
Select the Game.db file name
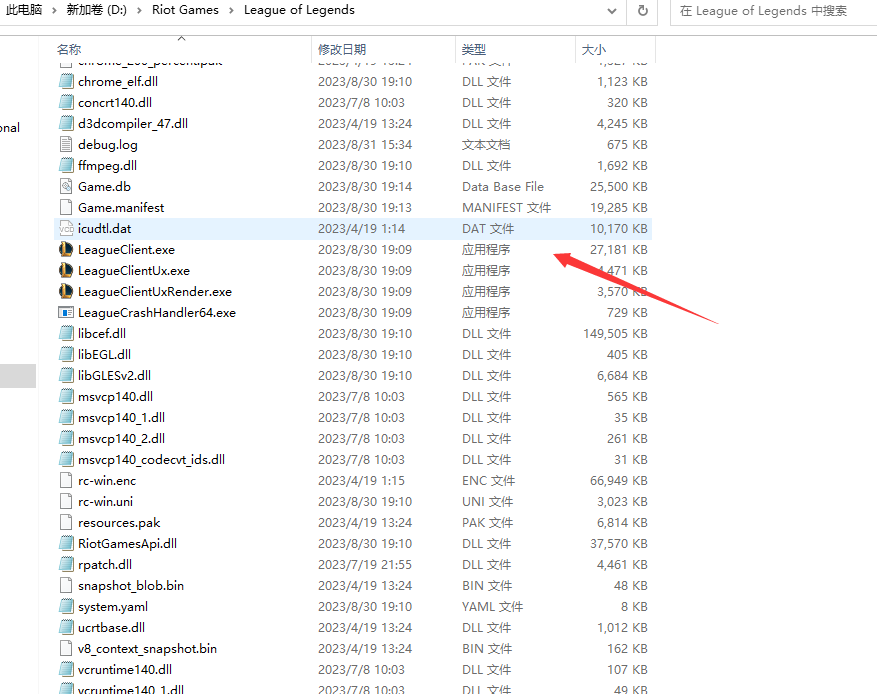coord(105,187)
